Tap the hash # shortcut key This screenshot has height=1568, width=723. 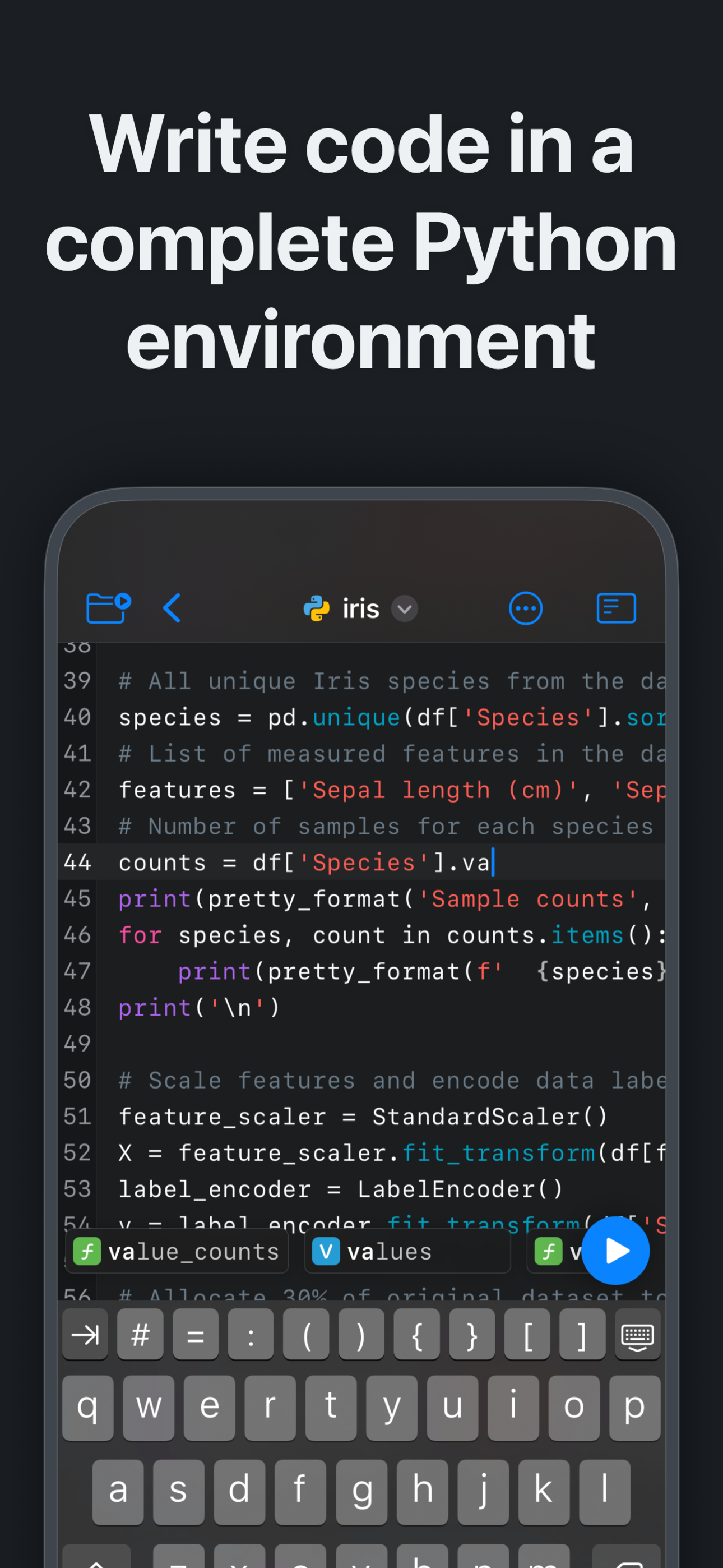141,1335
